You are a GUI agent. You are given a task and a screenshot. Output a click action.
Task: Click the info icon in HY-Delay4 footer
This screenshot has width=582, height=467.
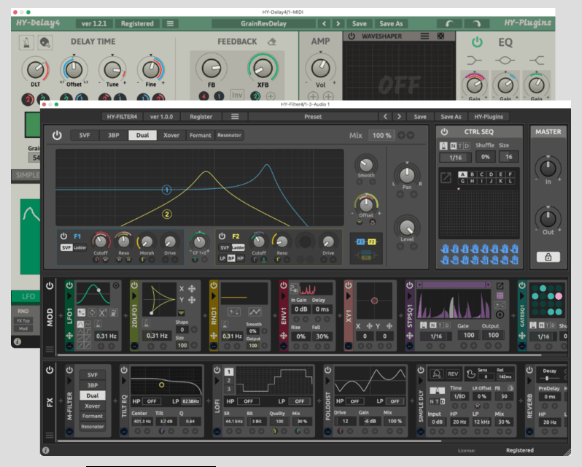[17, 341]
